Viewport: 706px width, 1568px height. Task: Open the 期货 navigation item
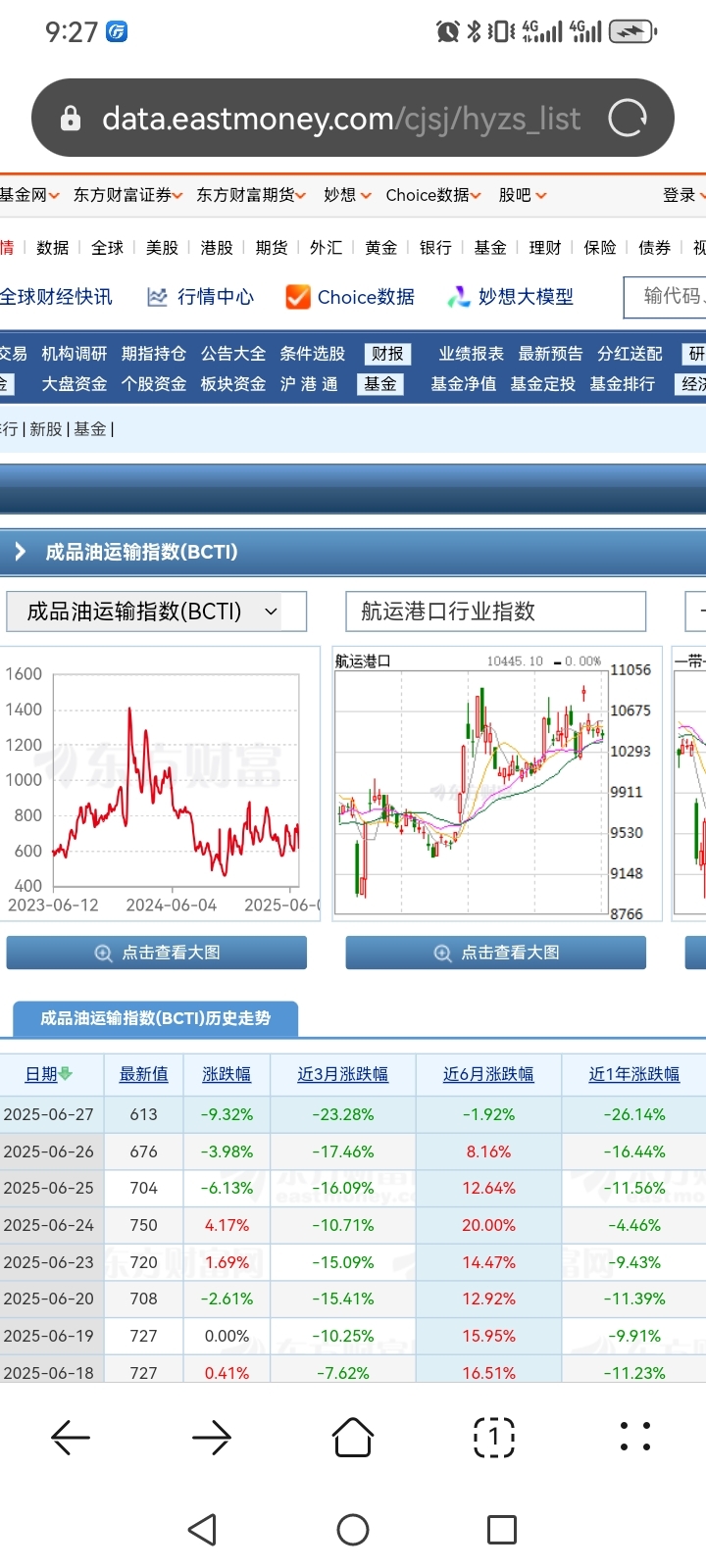[x=272, y=248]
